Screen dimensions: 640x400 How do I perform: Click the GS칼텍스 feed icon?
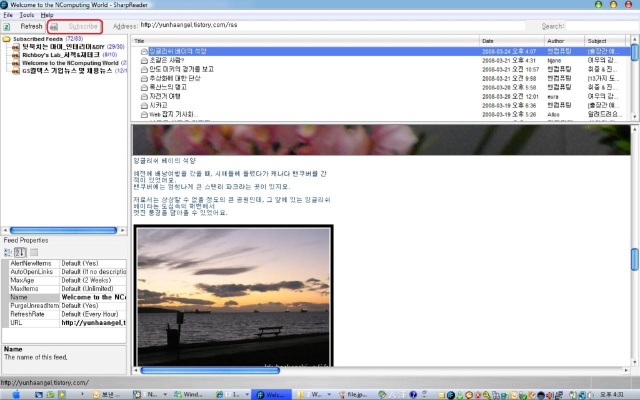coord(16,71)
